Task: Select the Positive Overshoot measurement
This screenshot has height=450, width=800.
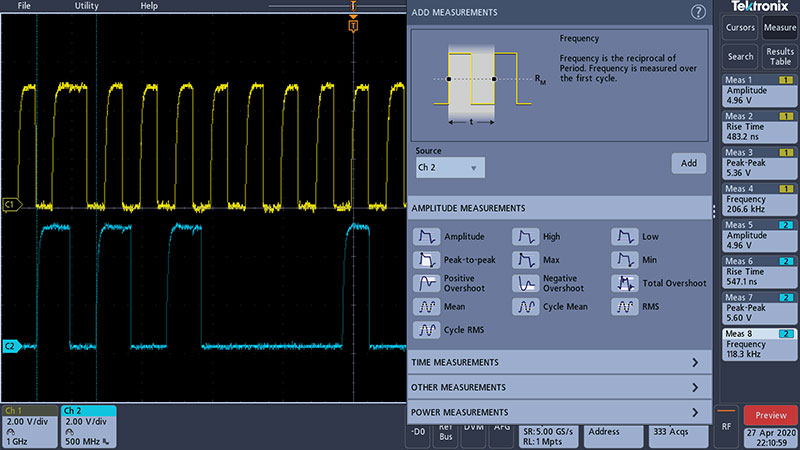Action: click(x=427, y=283)
